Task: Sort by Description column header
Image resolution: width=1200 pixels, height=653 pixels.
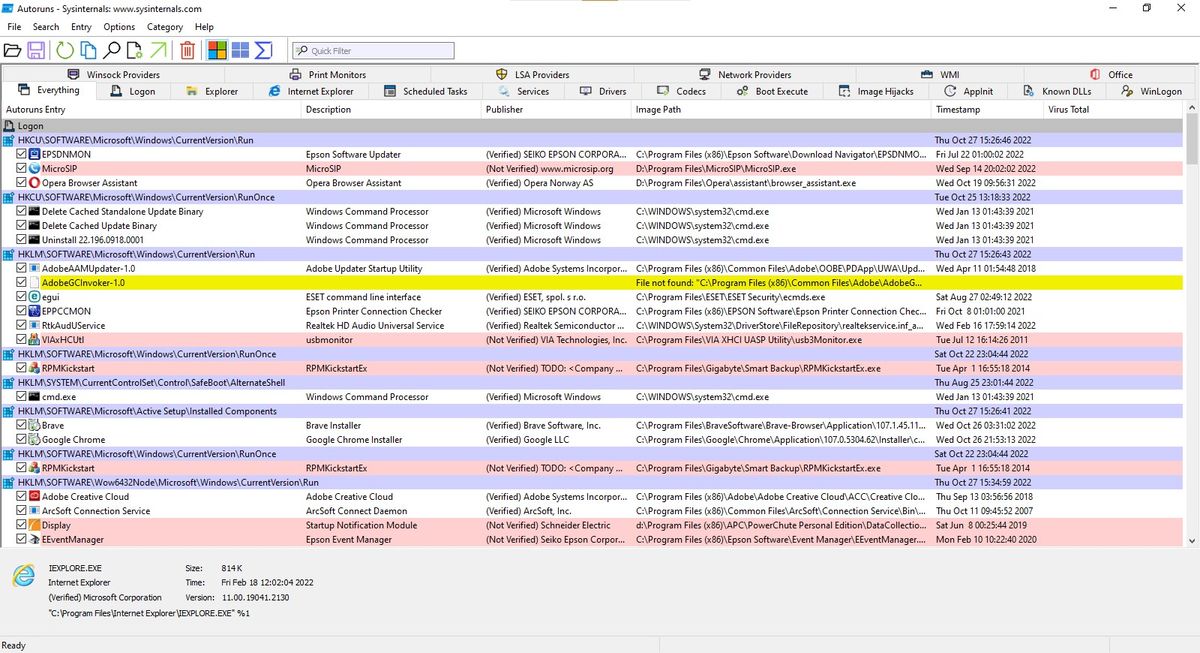Action: (x=391, y=109)
